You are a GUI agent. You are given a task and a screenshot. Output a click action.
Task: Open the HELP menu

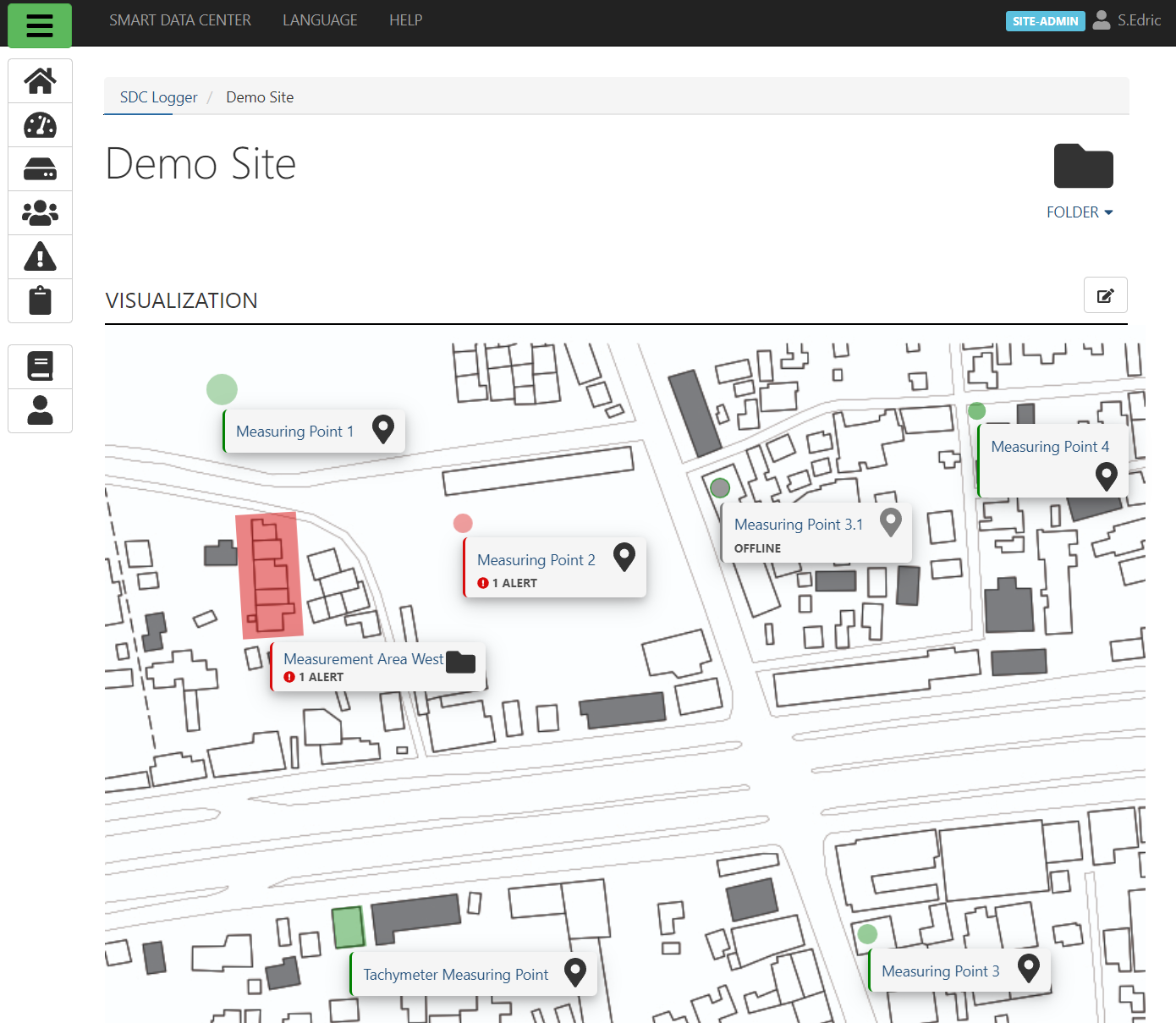click(405, 20)
